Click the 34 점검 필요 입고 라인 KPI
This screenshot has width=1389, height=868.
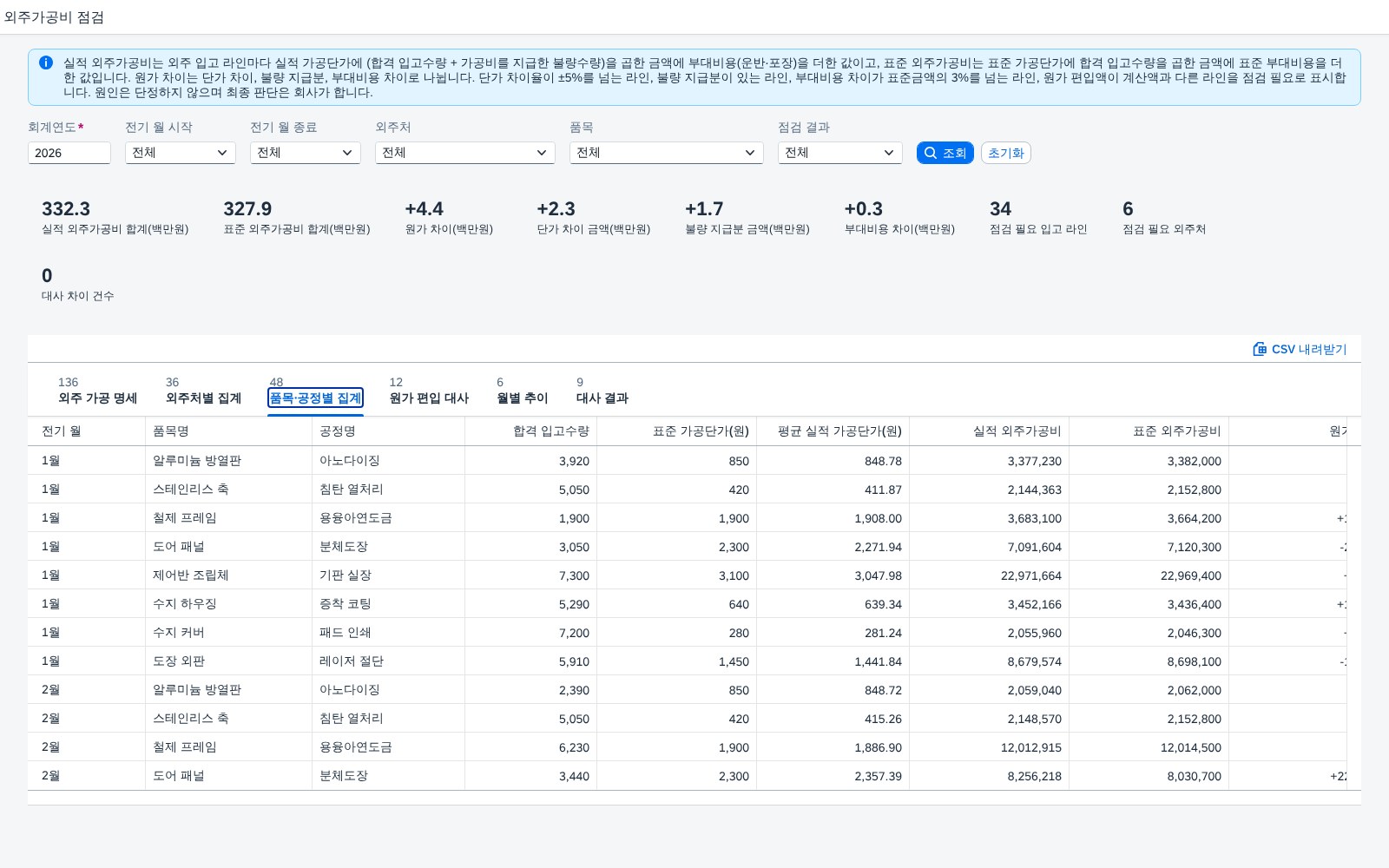coord(1038,217)
